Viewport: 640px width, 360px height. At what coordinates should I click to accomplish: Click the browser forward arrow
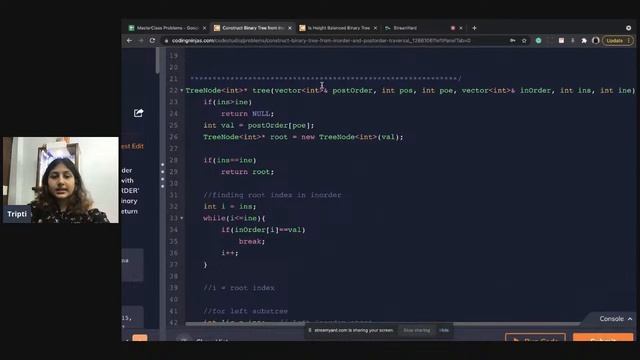(141, 40)
